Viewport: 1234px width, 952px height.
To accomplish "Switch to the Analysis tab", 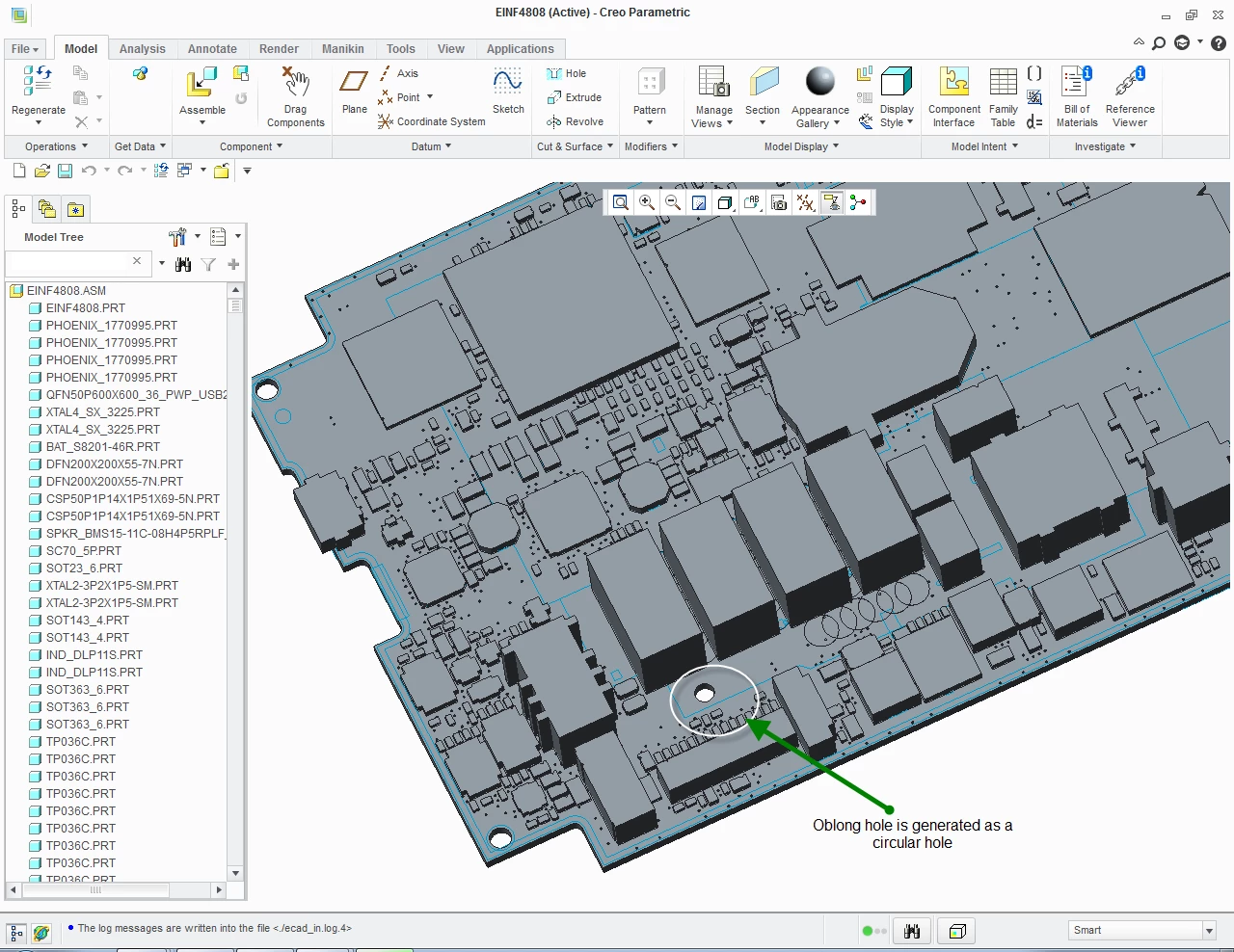I will point(143,49).
